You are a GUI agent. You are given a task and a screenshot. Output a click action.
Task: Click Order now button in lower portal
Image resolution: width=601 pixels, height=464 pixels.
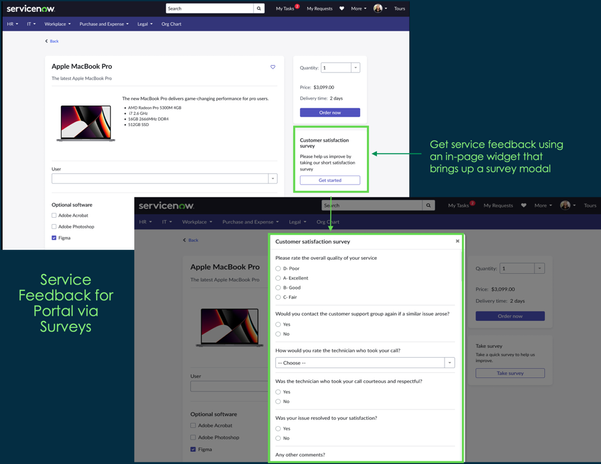[510, 316]
